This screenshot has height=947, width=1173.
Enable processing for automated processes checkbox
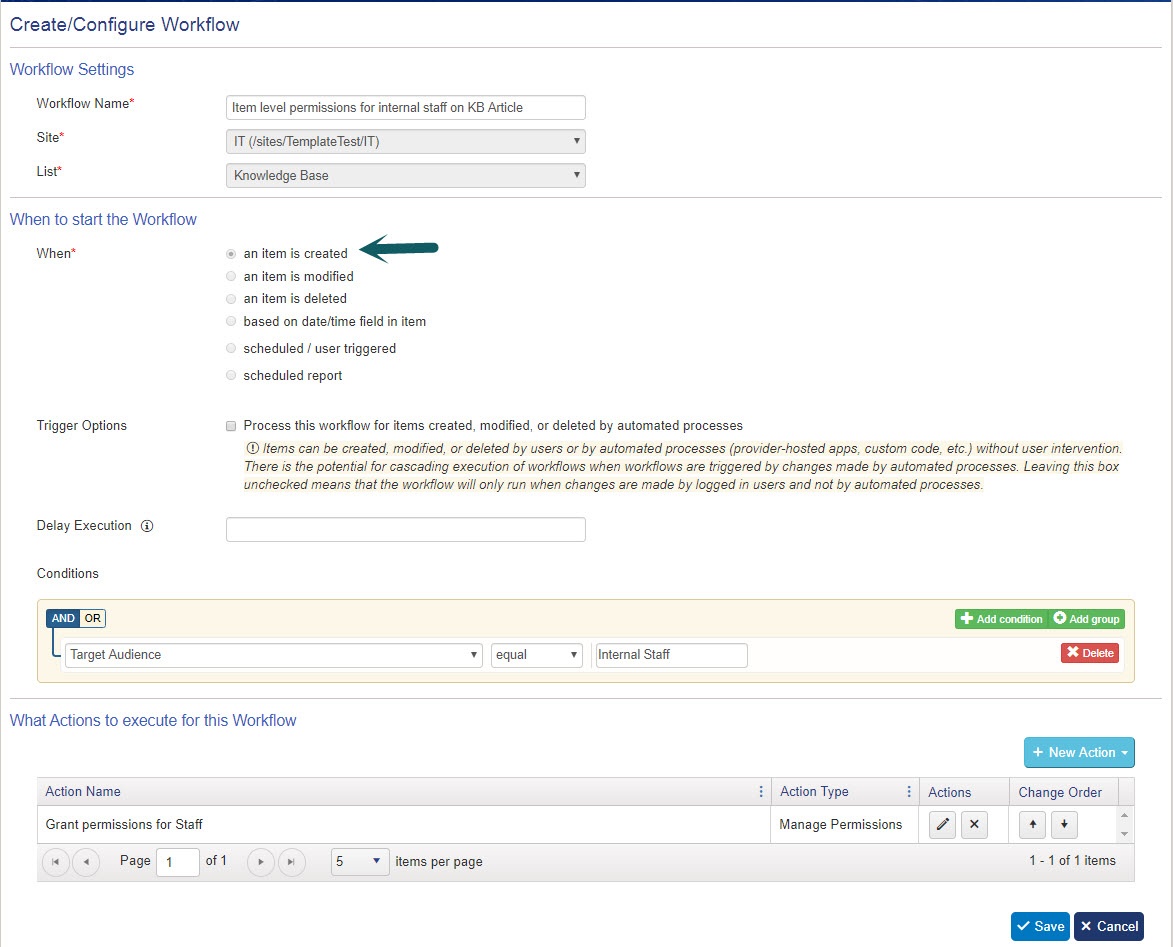(x=232, y=425)
